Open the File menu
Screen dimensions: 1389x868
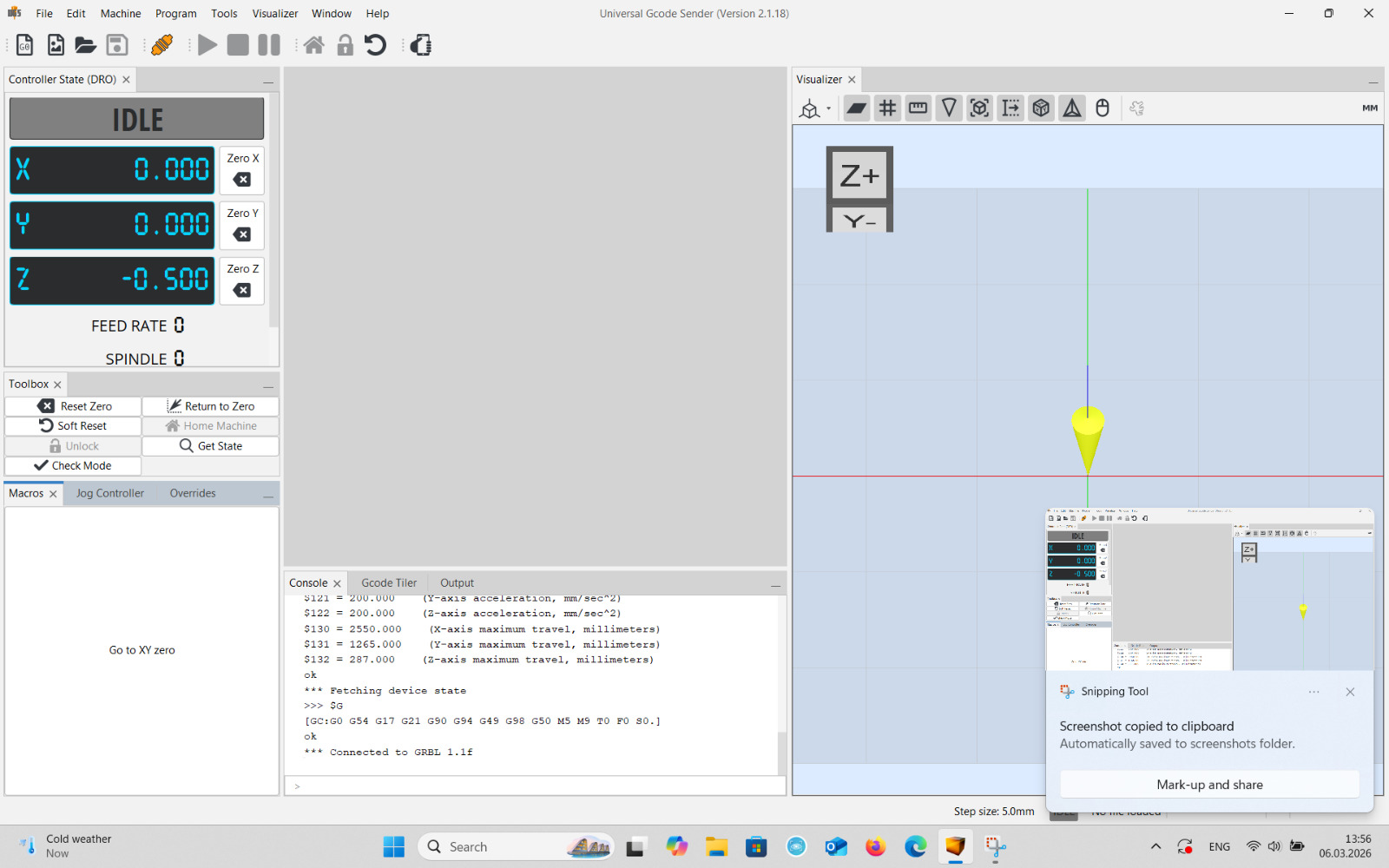pos(44,14)
